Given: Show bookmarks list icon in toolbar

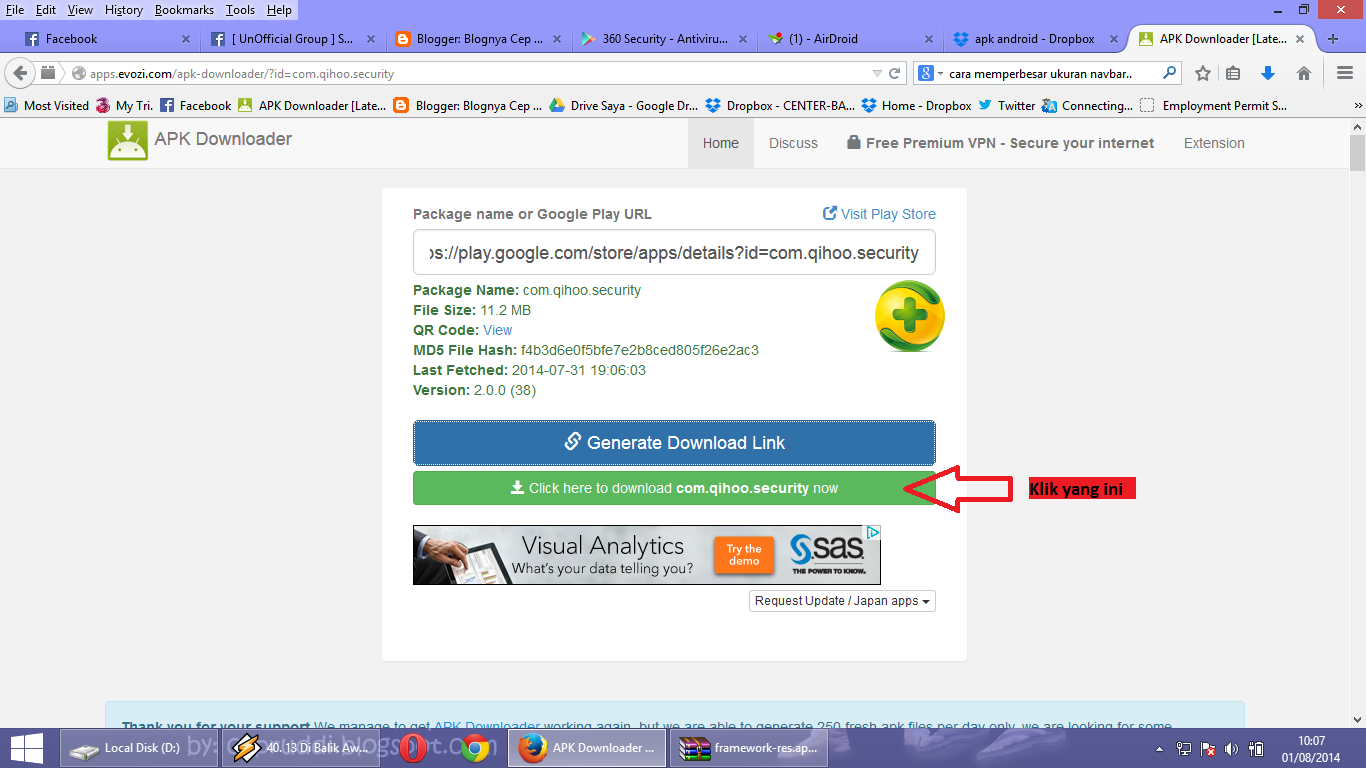Looking at the screenshot, I should (1233, 73).
